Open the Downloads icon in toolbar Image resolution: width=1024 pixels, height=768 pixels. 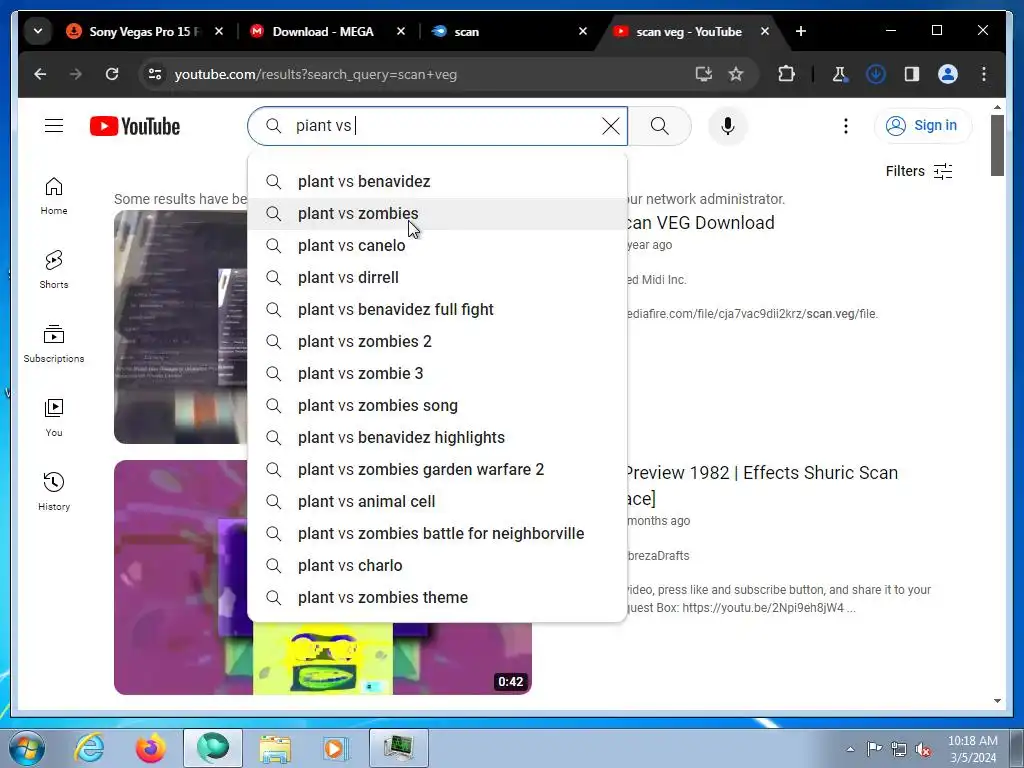(876, 74)
